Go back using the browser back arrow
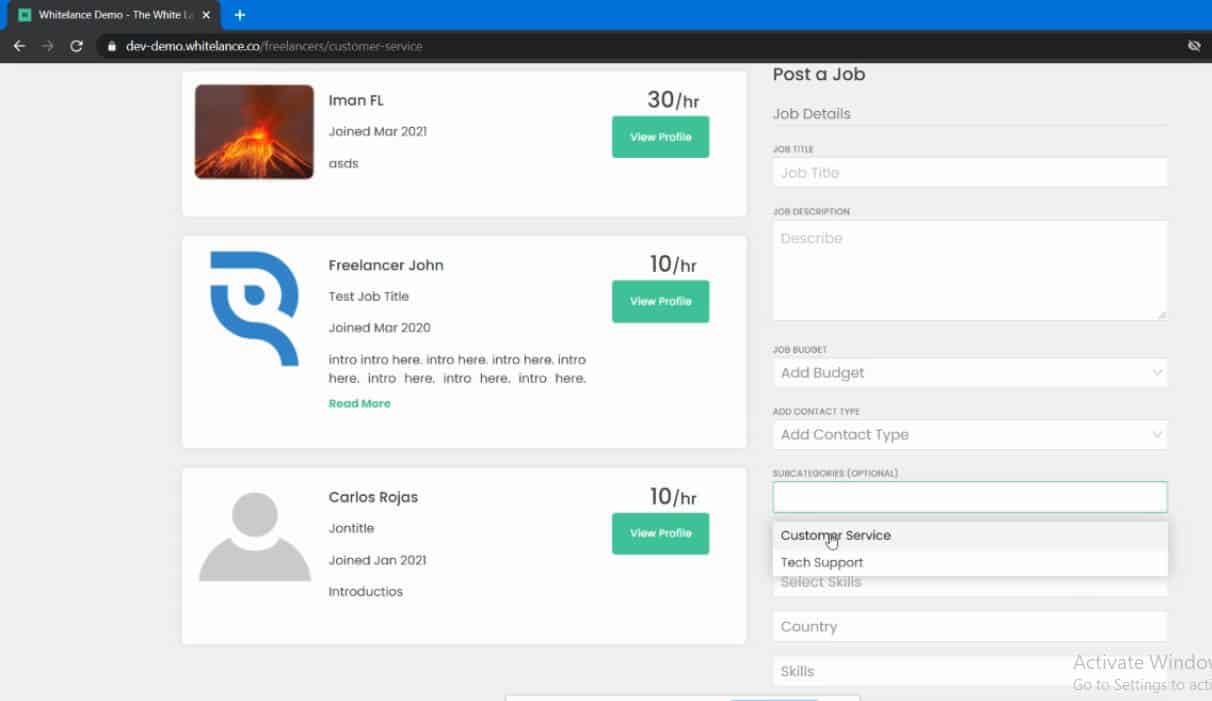This screenshot has width=1212, height=701. pos(19,46)
